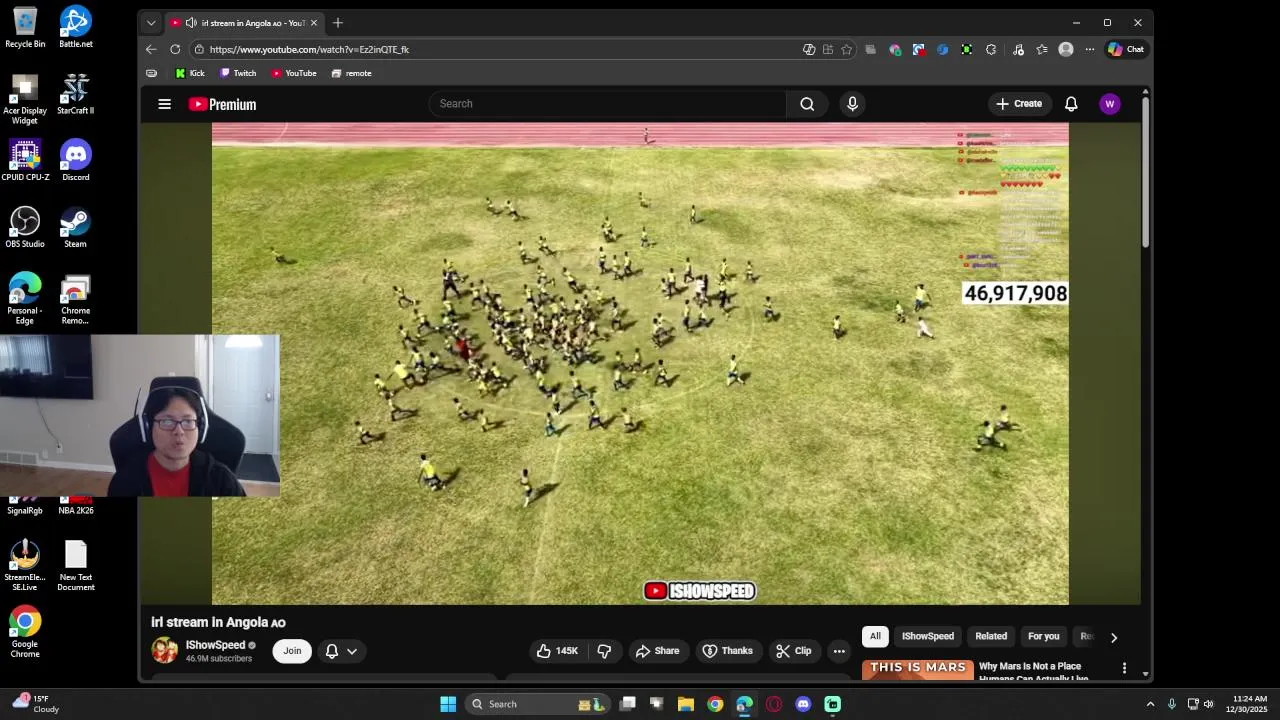Go back with browser back arrow
The image size is (1280, 720).
click(151, 49)
